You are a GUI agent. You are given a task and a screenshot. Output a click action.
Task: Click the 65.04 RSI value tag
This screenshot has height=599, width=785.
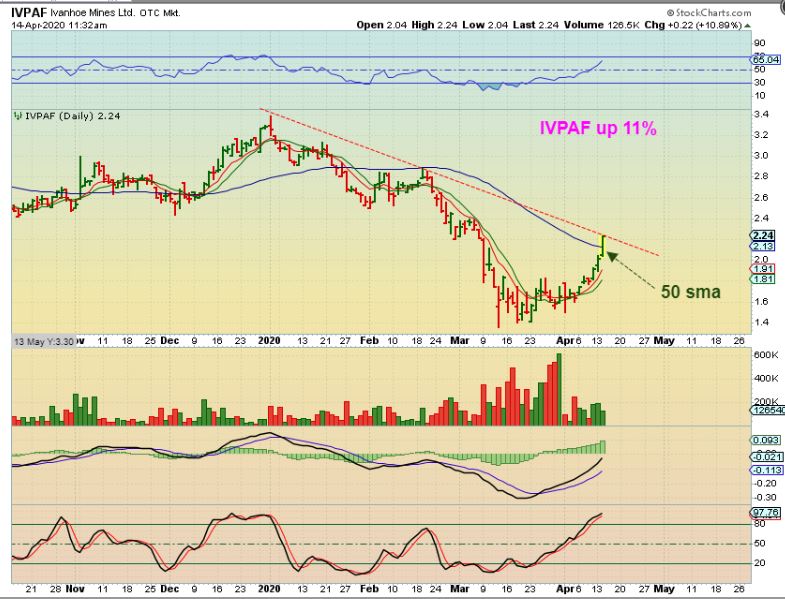[764, 60]
